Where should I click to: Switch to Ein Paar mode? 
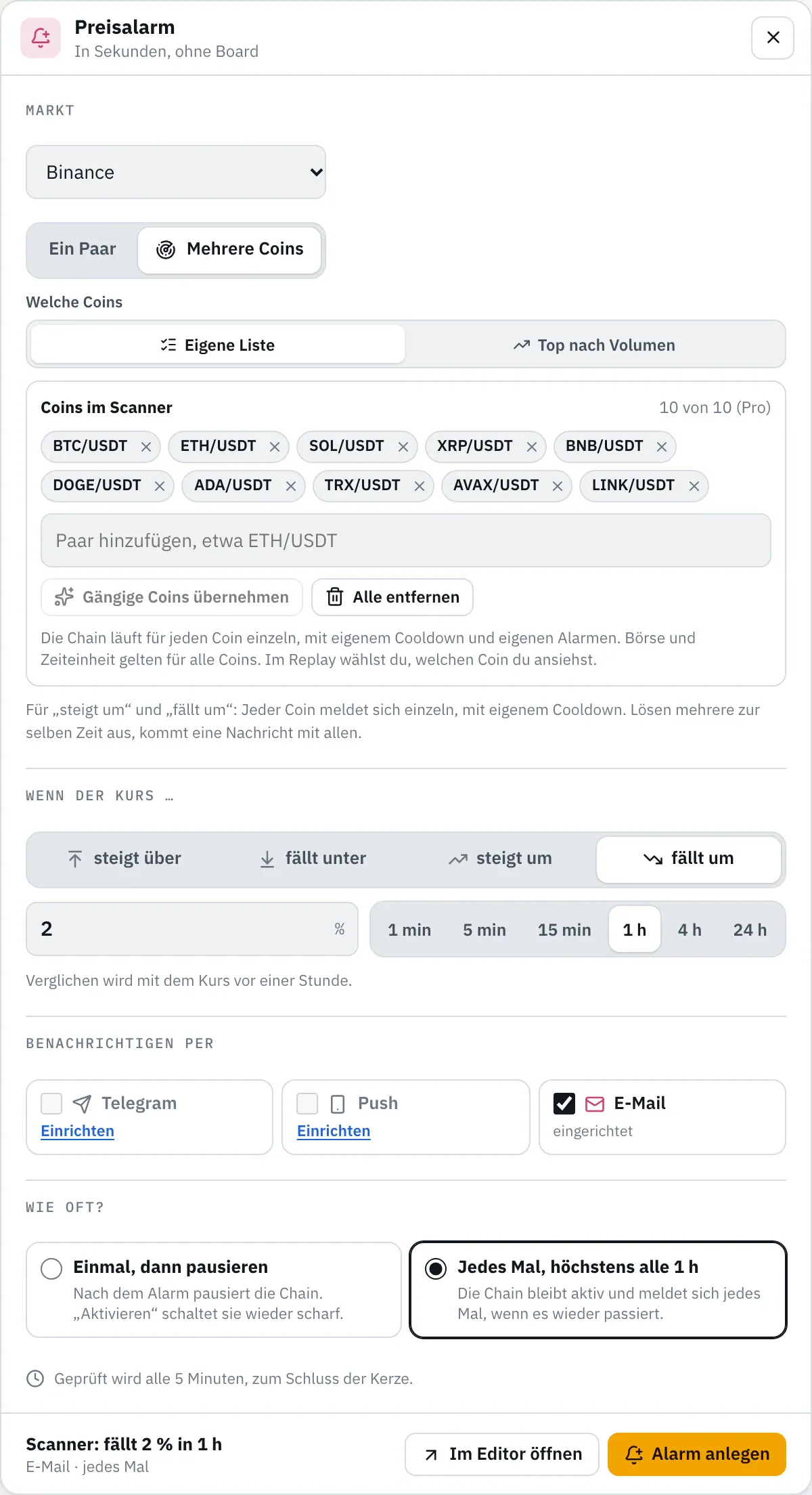(x=83, y=249)
